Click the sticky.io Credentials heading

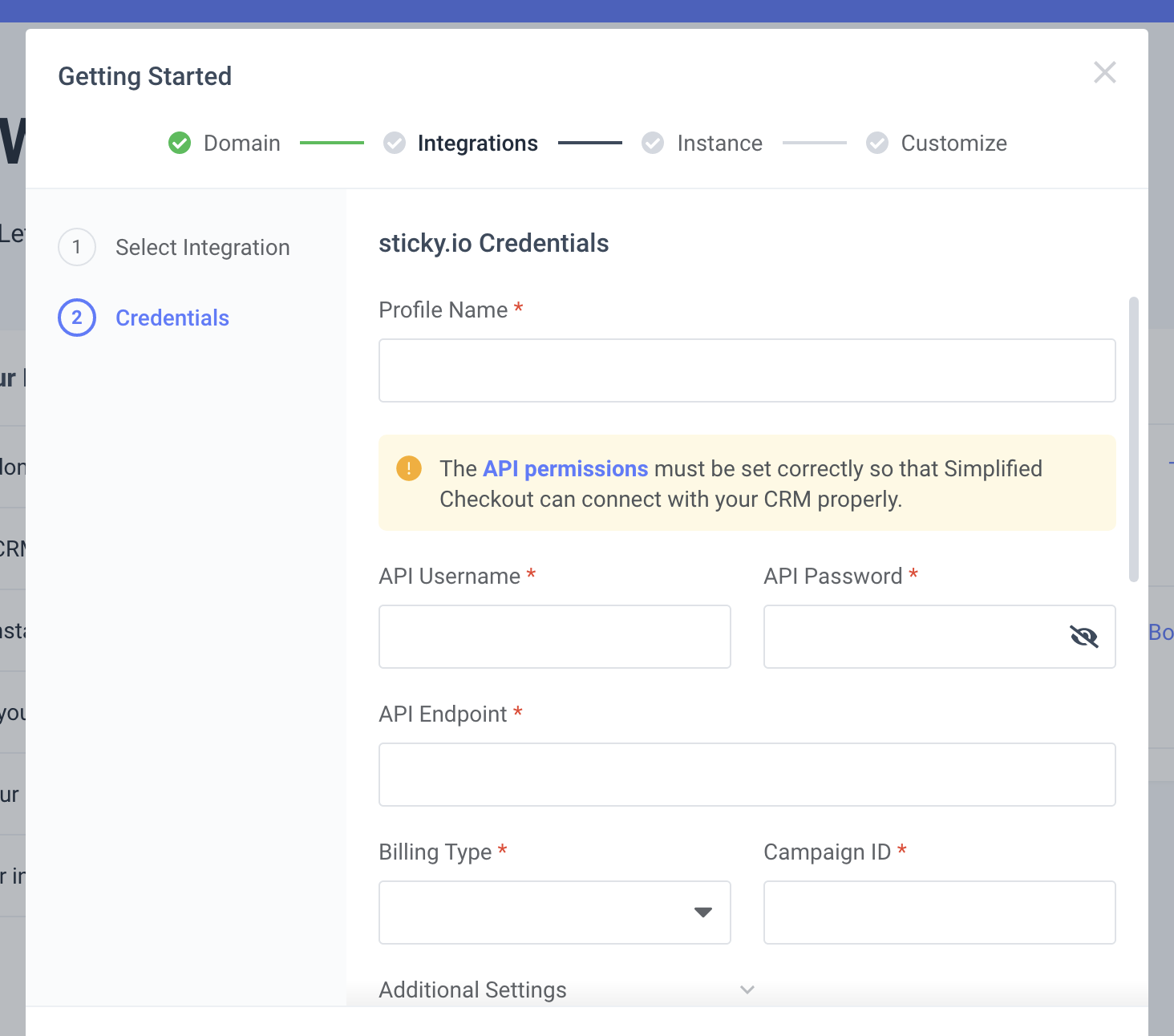494,243
